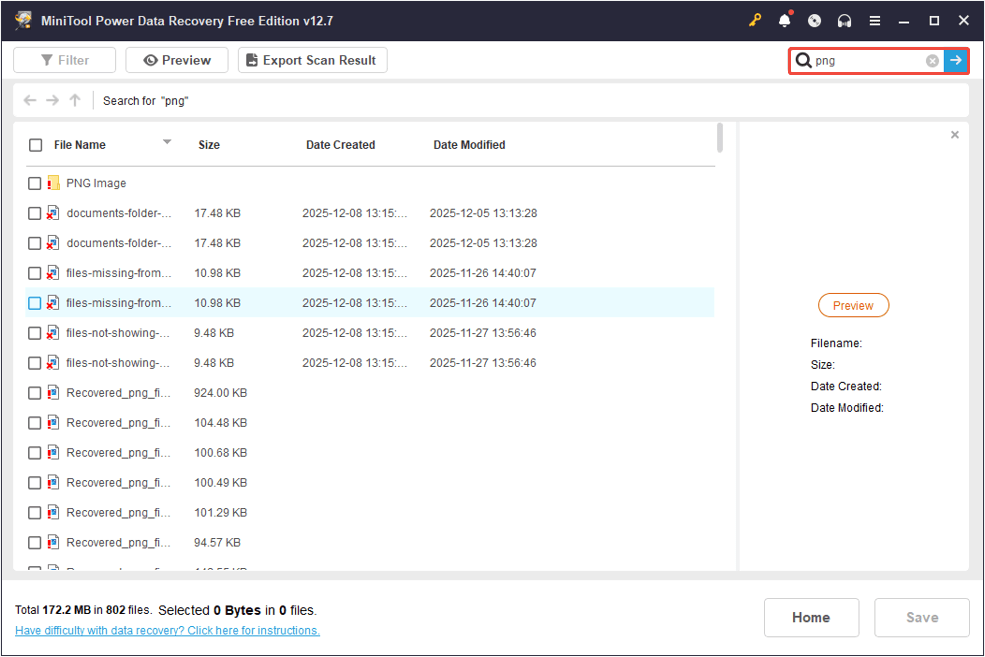The width and height of the screenshot is (985, 657).
Task: Open the hamburger menu in title bar
Action: pos(874,20)
